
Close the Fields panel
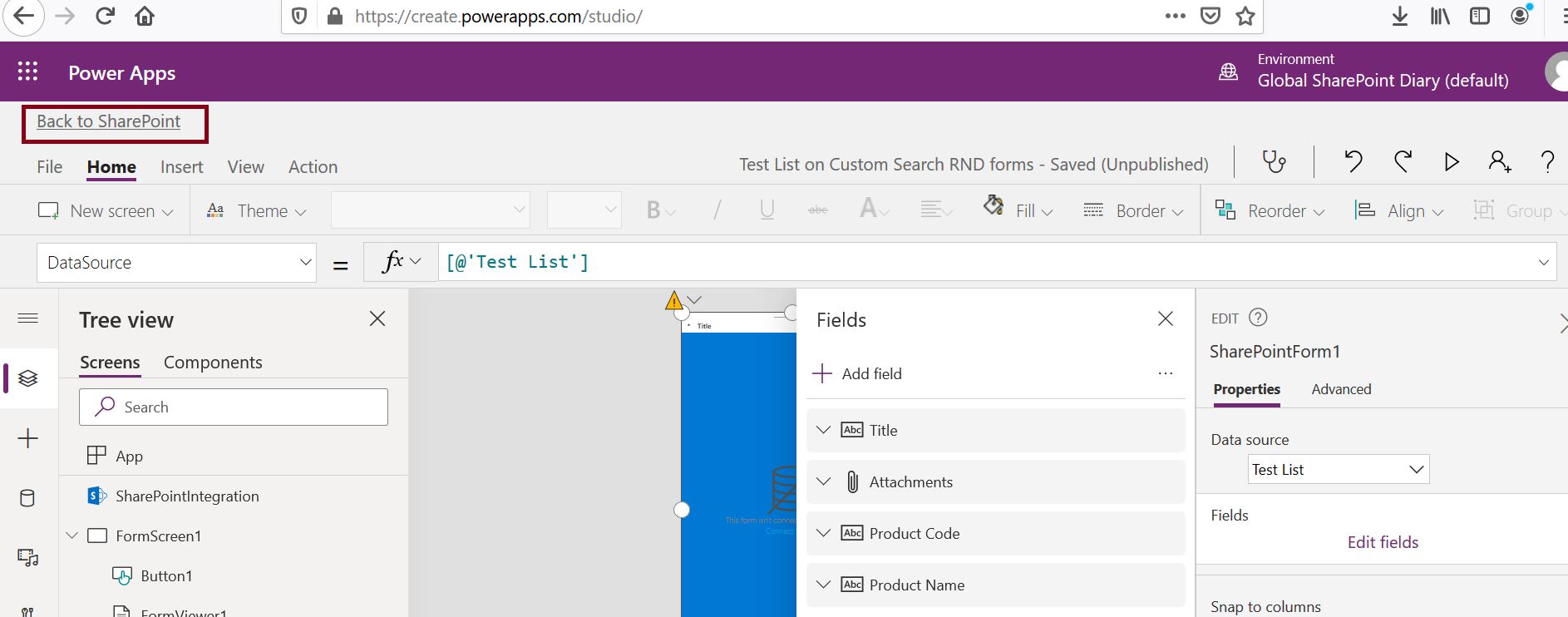(1166, 318)
